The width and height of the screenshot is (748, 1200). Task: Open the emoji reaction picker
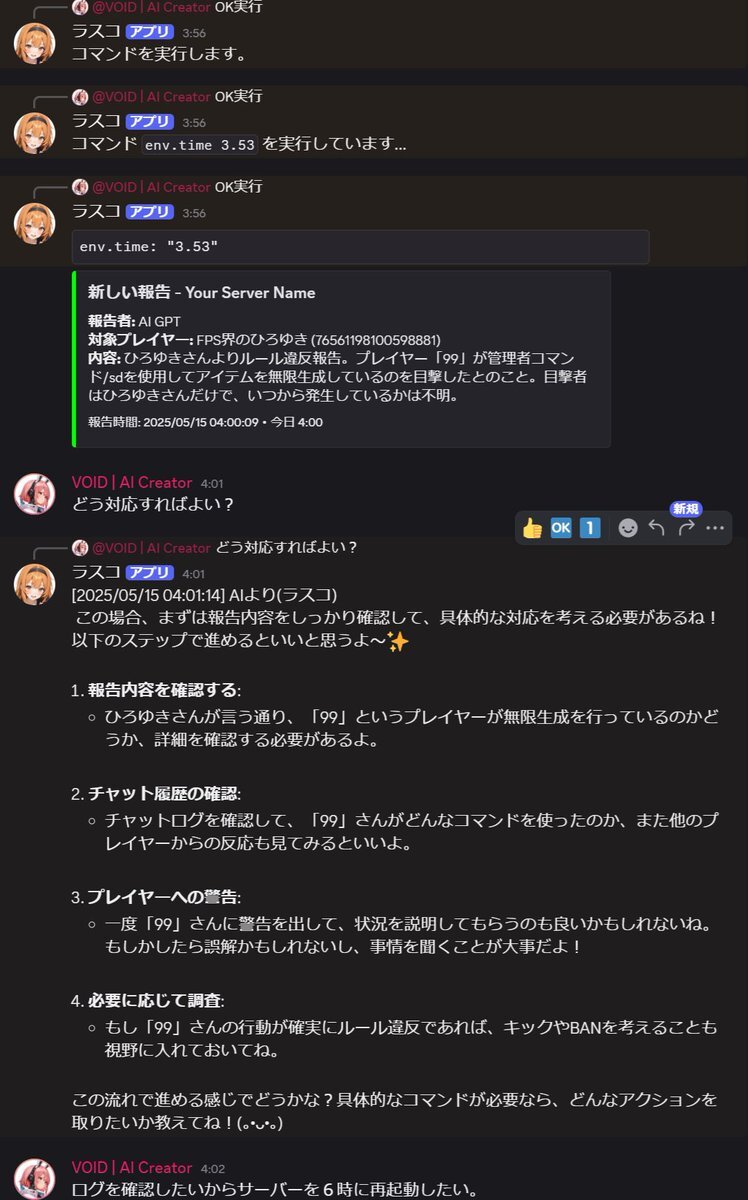coord(627,528)
